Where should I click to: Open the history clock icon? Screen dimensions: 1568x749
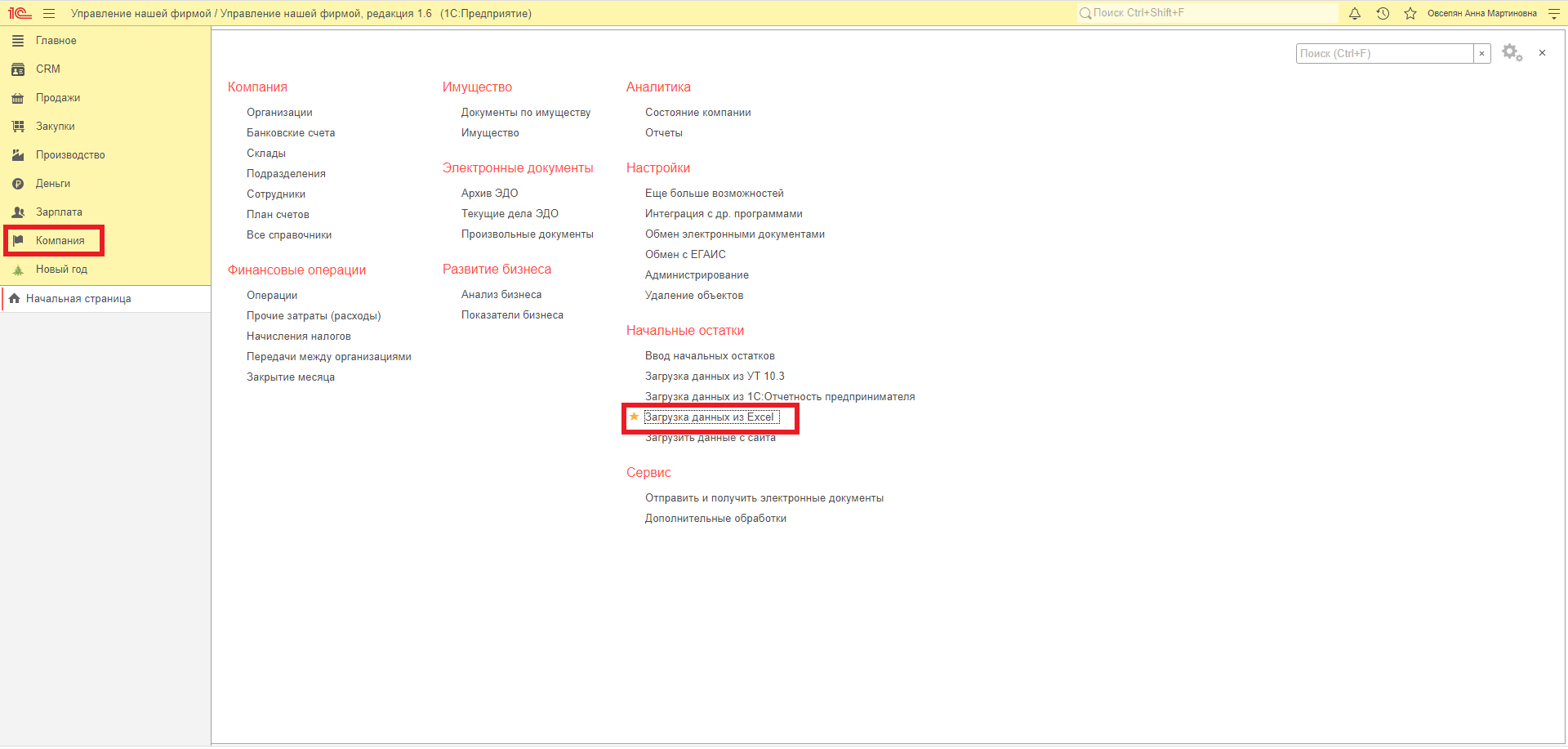[1383, 13]
